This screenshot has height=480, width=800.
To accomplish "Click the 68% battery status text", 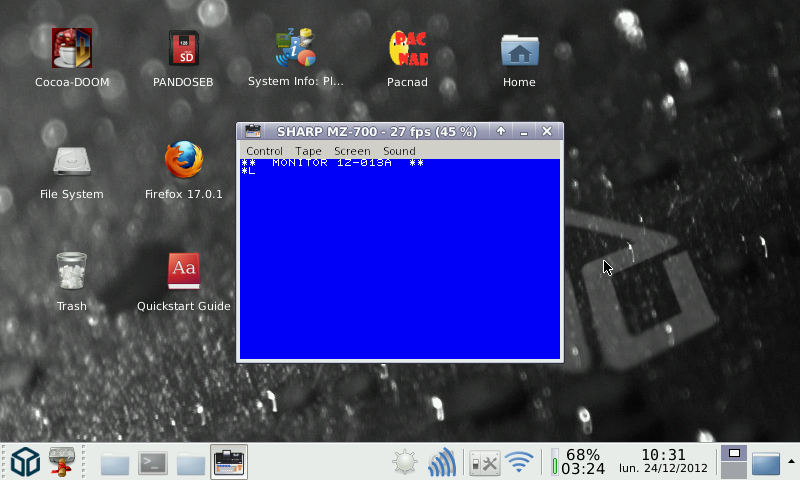I will 583,454.
